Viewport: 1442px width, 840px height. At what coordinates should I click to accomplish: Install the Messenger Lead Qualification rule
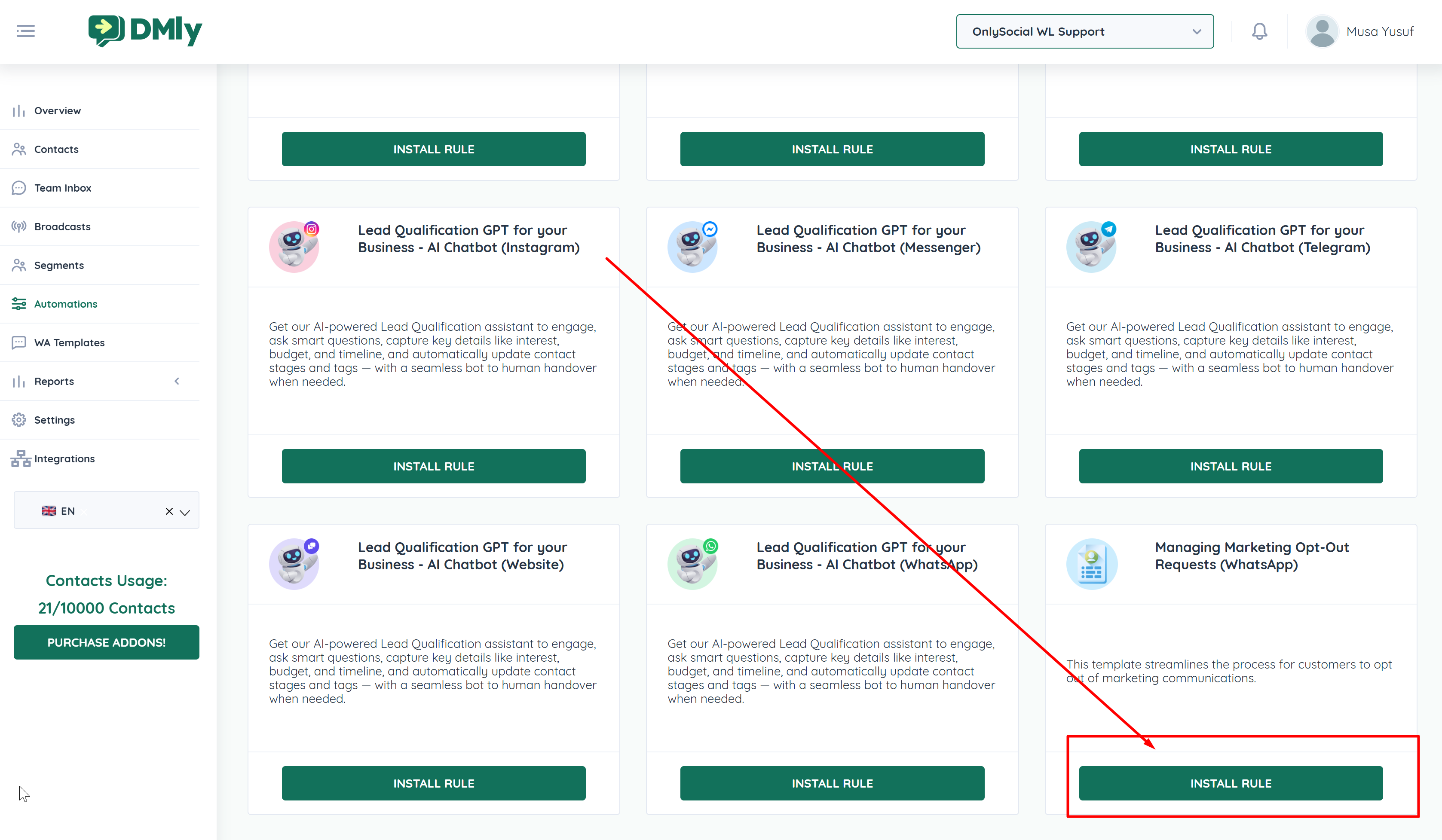pyautogui.click(x=832, y=466)
